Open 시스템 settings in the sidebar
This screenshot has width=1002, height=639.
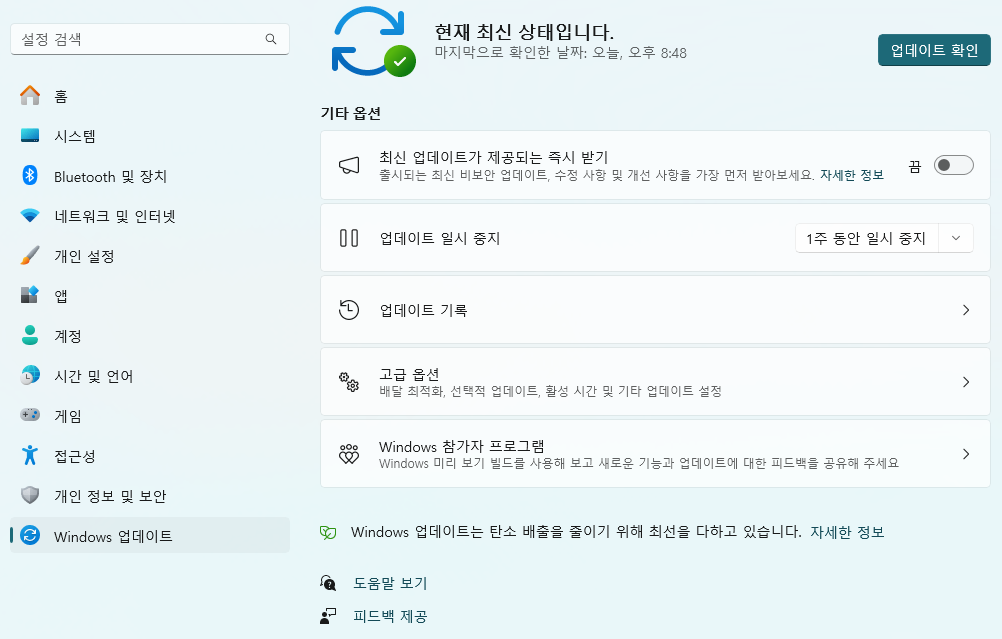click(150, 136)
